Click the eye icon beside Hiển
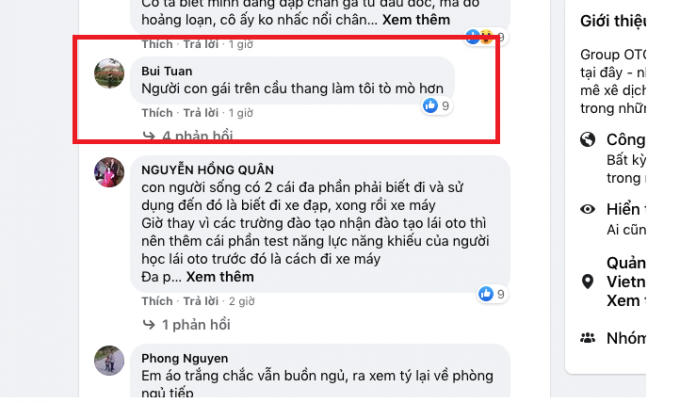 click(588, 210)
